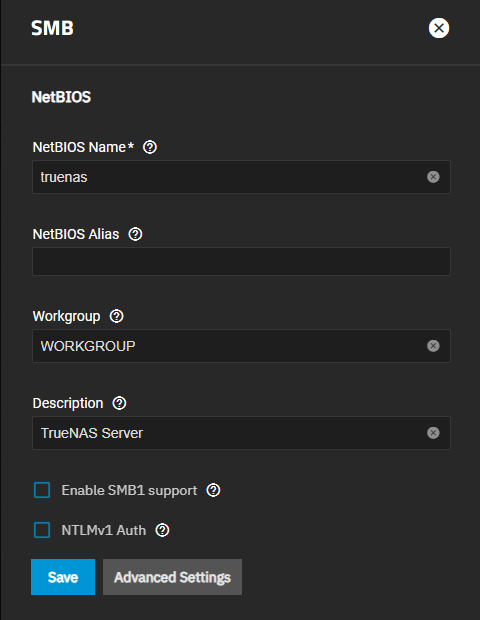View Description field help tooltip
The width and height of the screenshot is (480, 620).
(x=119, y=403)
